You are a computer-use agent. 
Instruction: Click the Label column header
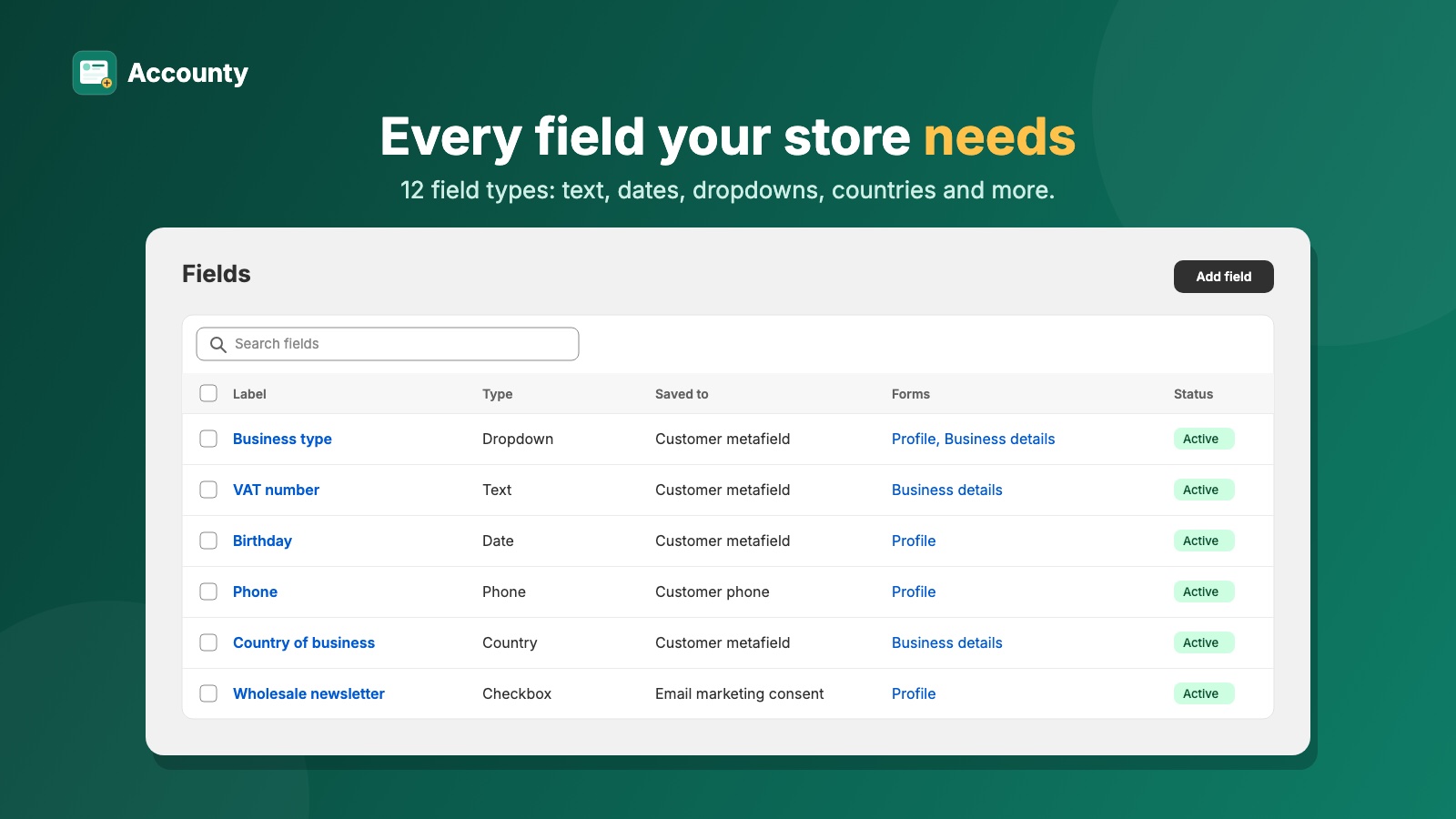(x=249, y=394)
